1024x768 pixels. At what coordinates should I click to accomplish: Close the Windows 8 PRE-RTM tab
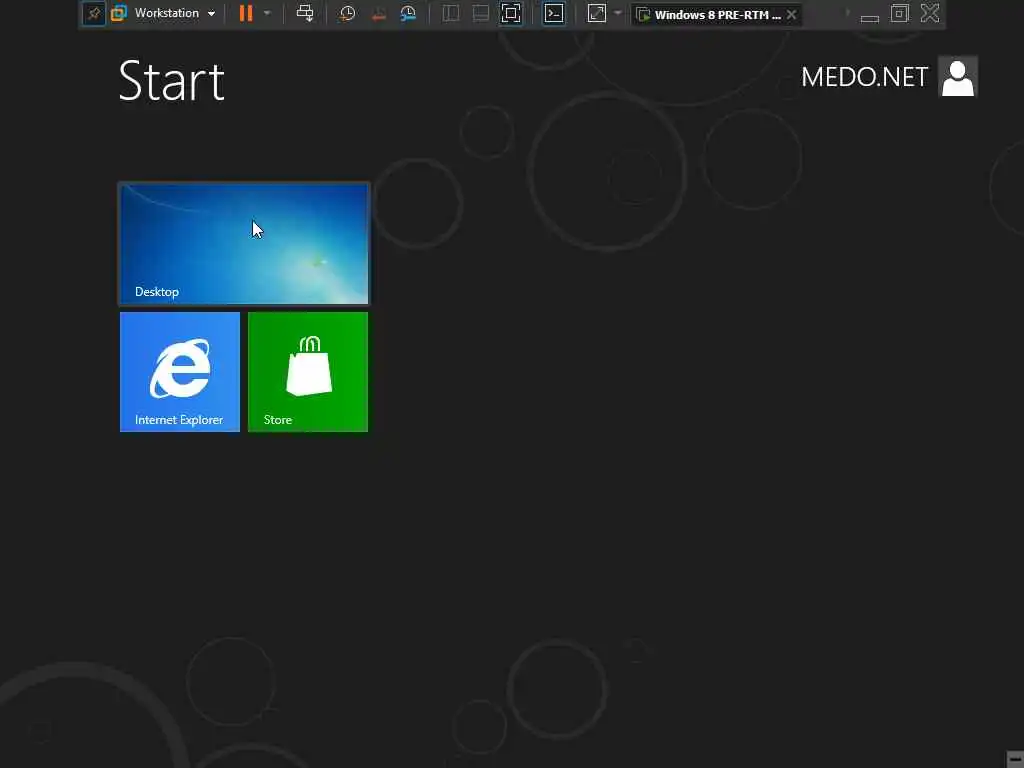pos(792,14)
